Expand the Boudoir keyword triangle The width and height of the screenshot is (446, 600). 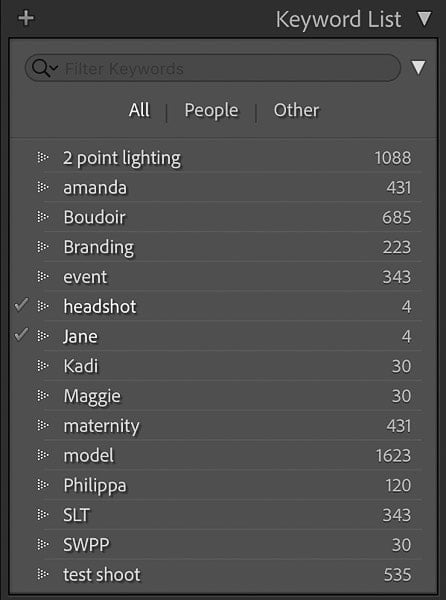click(43, 217)
